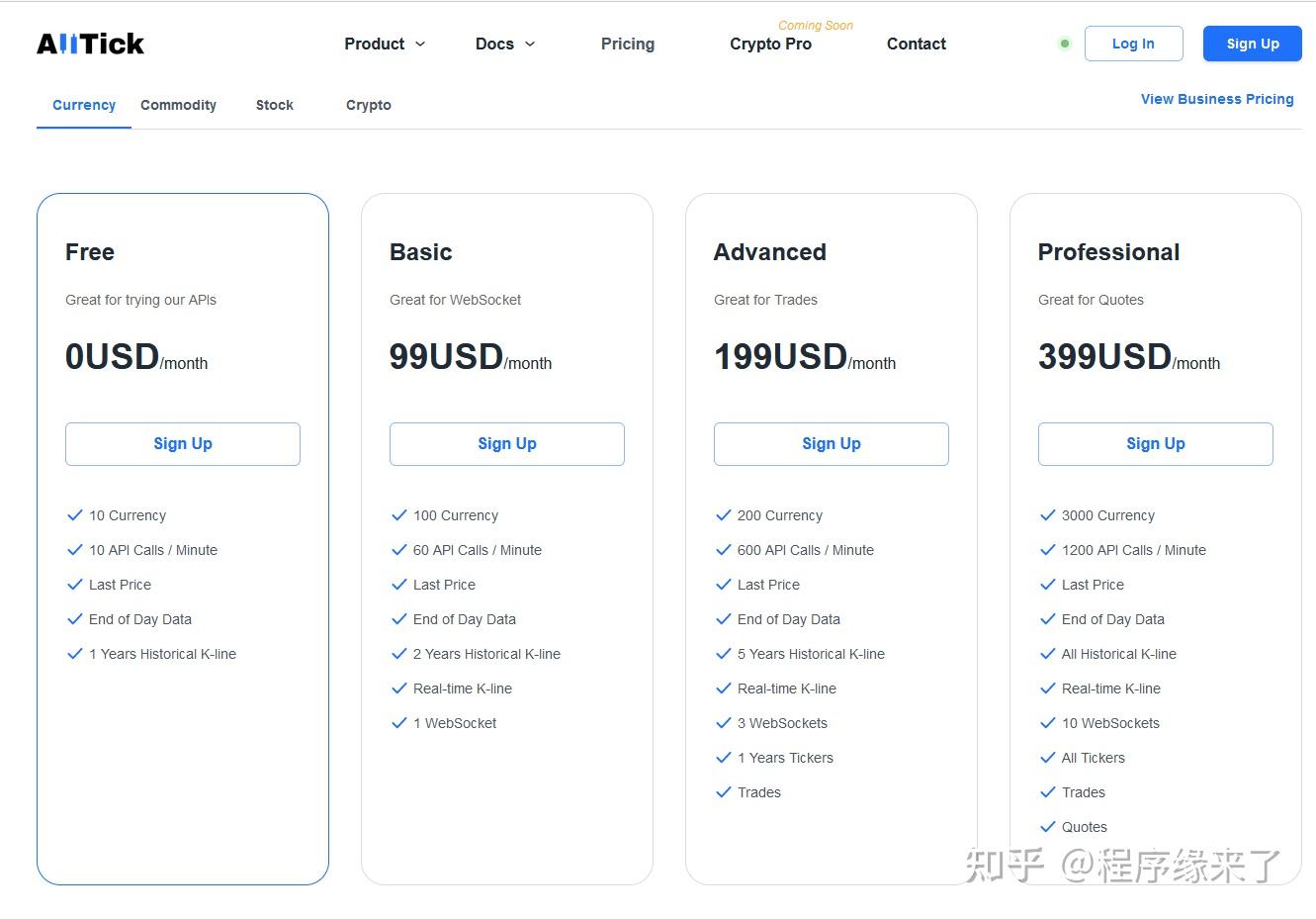Click checkmark beside 1 WebSocket feature
1316x919 pixels.
tap(398, 723)
